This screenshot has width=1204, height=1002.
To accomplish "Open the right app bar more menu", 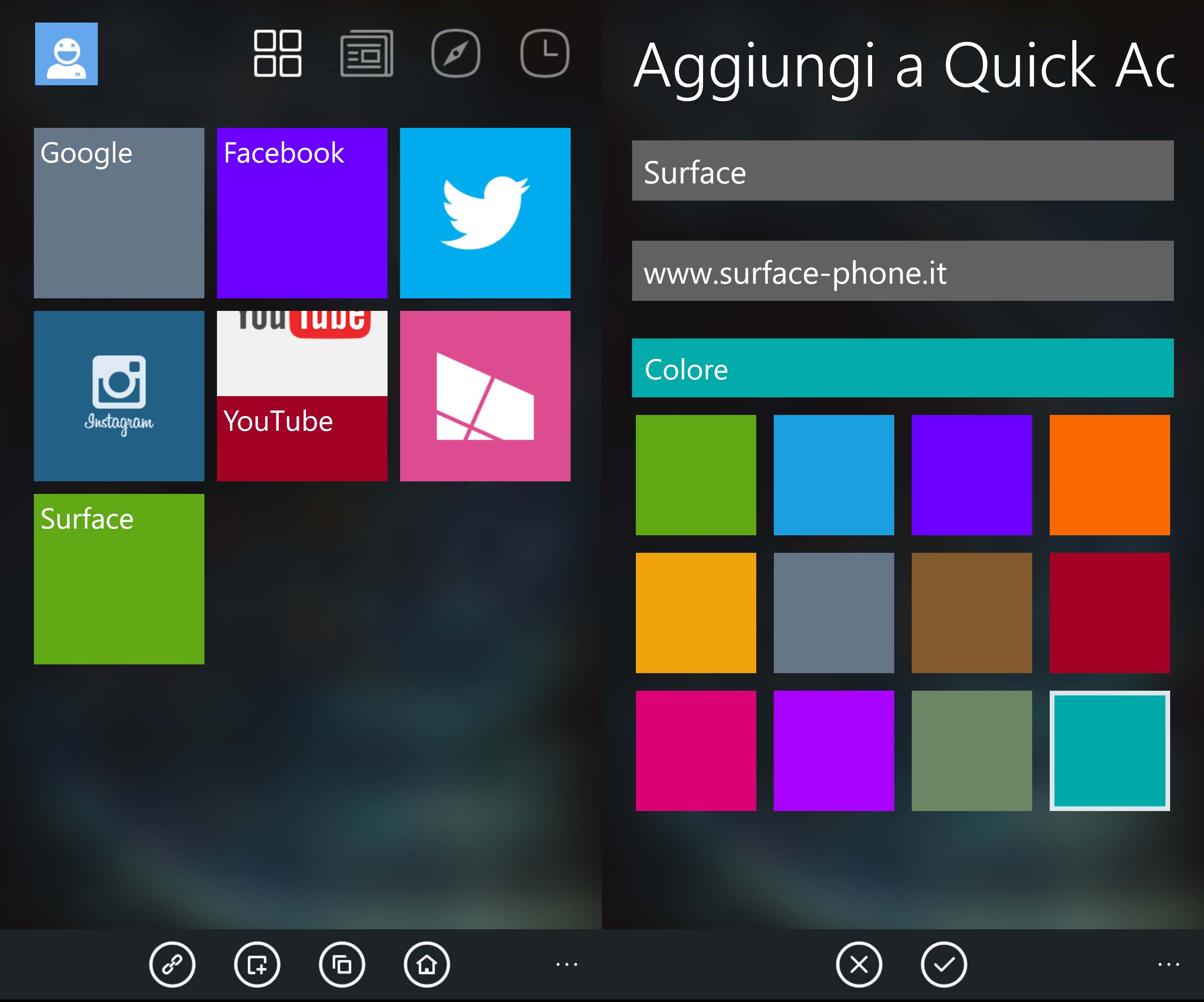I will pyautogui.click(x=1168, y=965).
